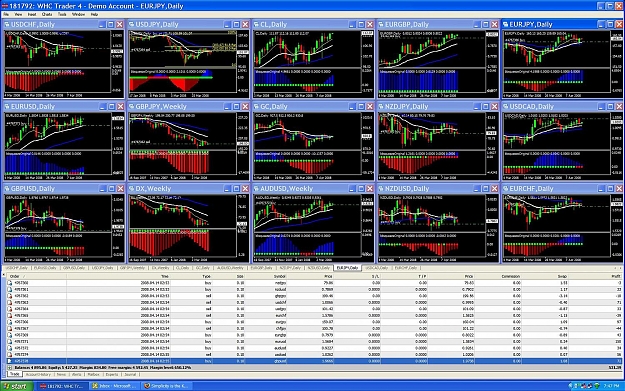Click the order icon of the audusd buy trade
Image resolution: width=625 pixels, height=391 pixels.
10,348
